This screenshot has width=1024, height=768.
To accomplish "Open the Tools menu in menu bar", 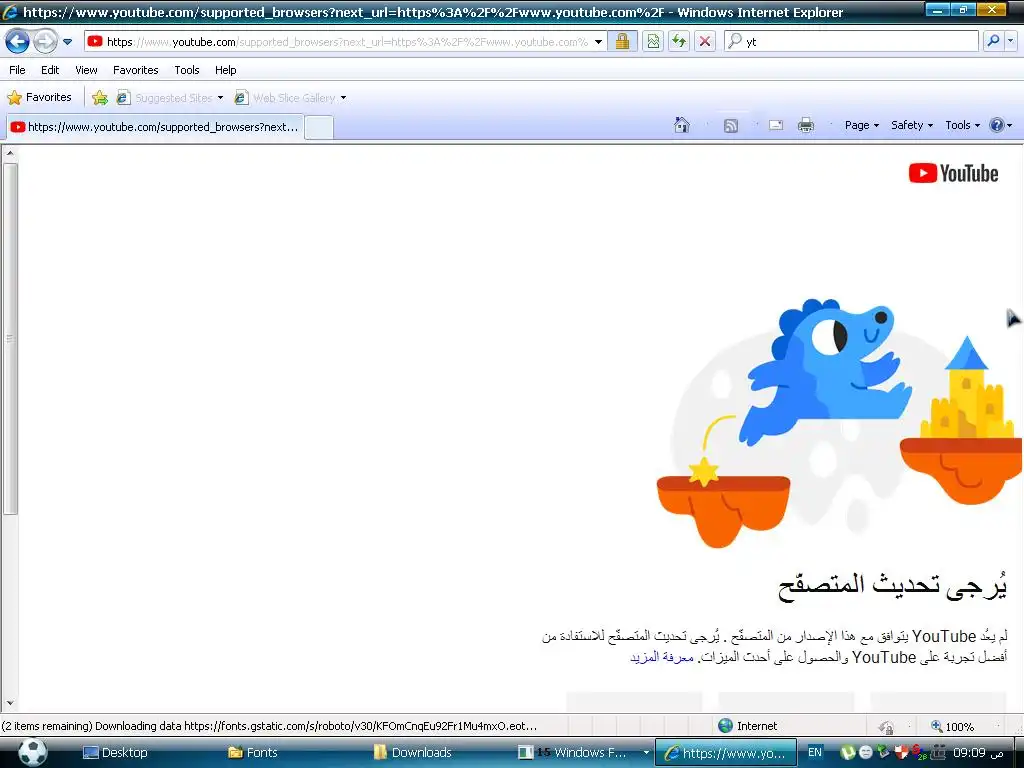I will click(x=187, y=70).
